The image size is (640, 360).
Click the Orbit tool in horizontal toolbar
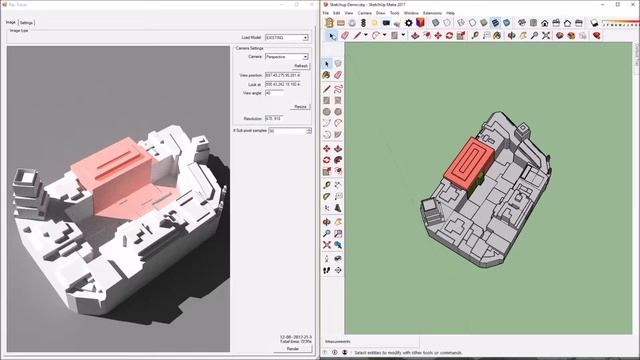click(x=512, y=36)
